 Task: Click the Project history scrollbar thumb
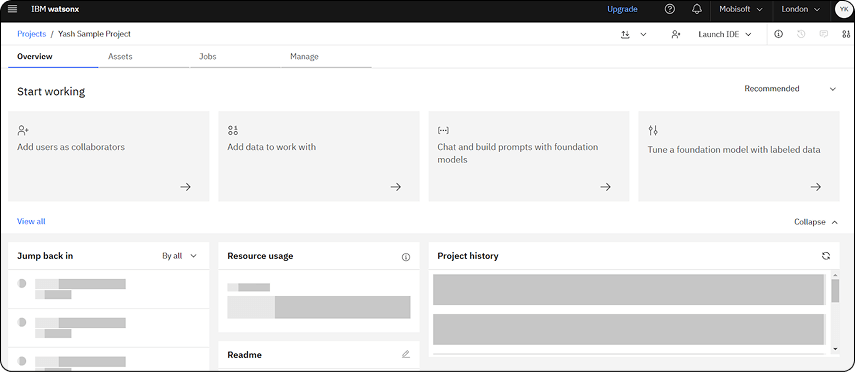(835, 290)
